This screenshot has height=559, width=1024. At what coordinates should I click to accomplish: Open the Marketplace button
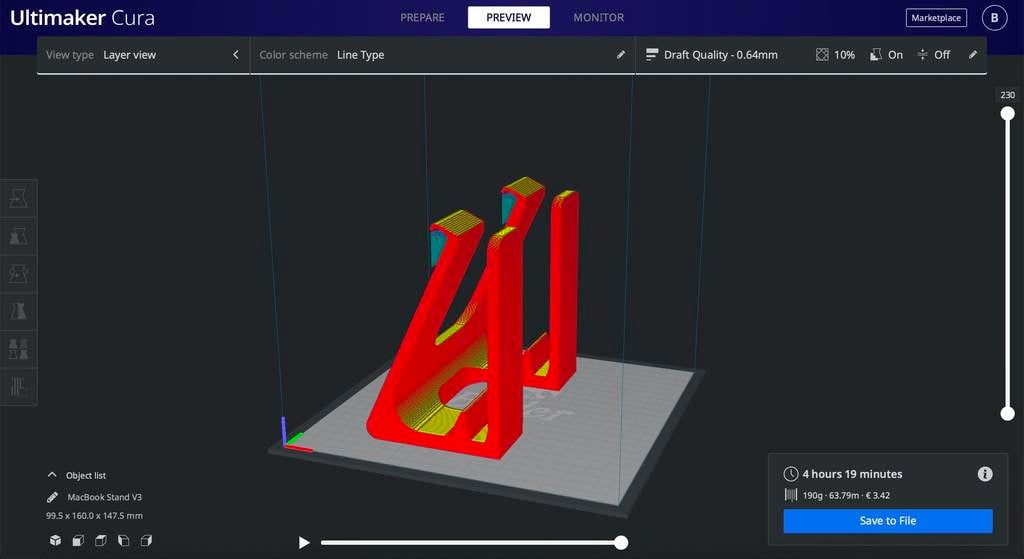coord(936,18)
